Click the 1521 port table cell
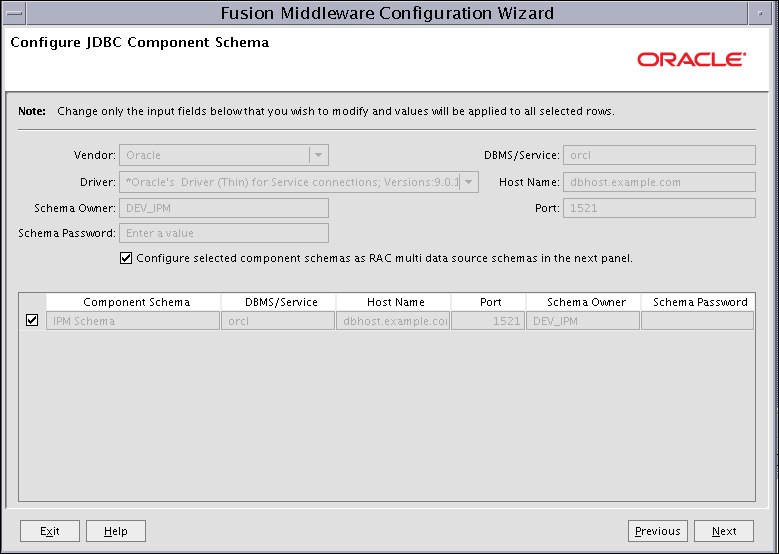Viewport: 779px width, 554px height. coord(488,321)
